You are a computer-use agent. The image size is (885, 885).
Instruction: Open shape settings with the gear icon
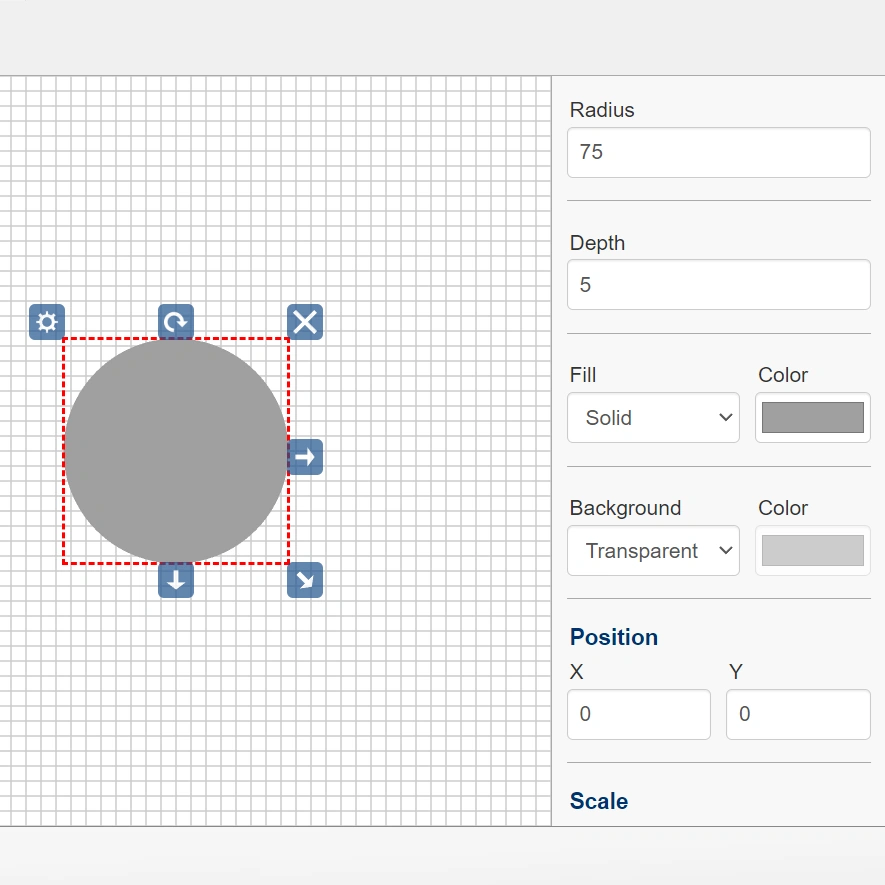click(47, 322)
